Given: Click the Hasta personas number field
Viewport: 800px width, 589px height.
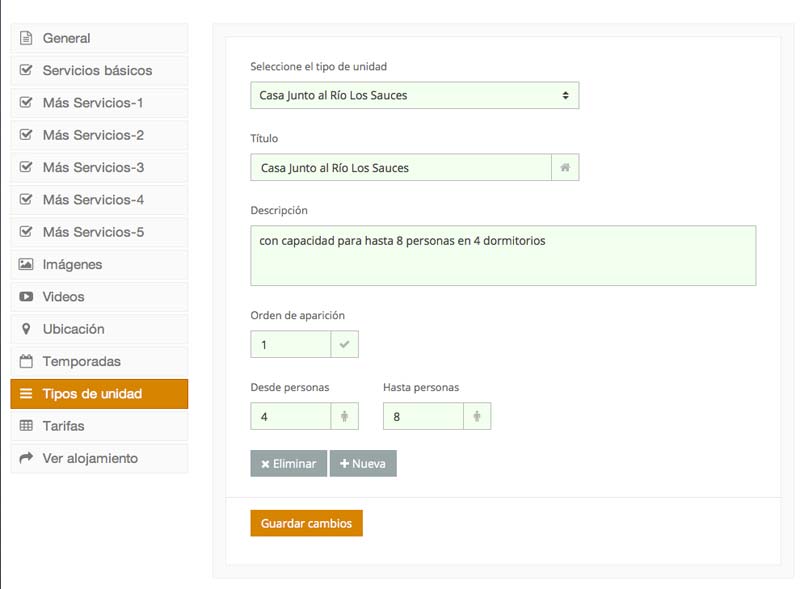Looking at the screenshot, I should [x=423, y=416].
